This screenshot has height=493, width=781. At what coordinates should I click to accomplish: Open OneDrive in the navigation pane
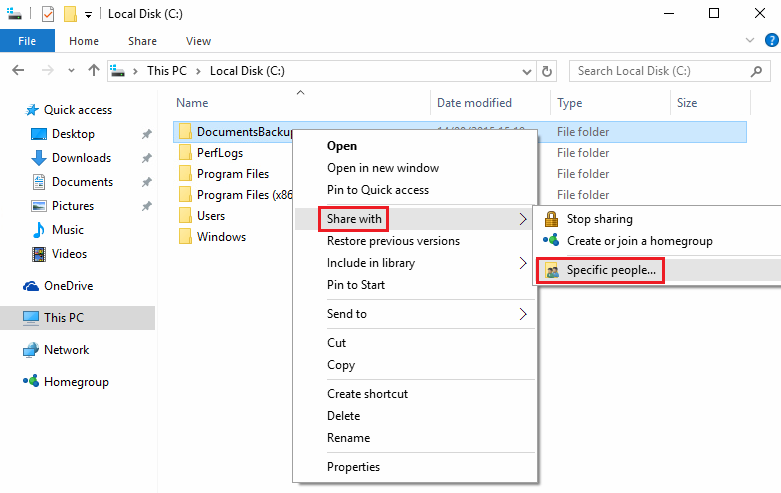pyautogui.click(x=67, y=286)
